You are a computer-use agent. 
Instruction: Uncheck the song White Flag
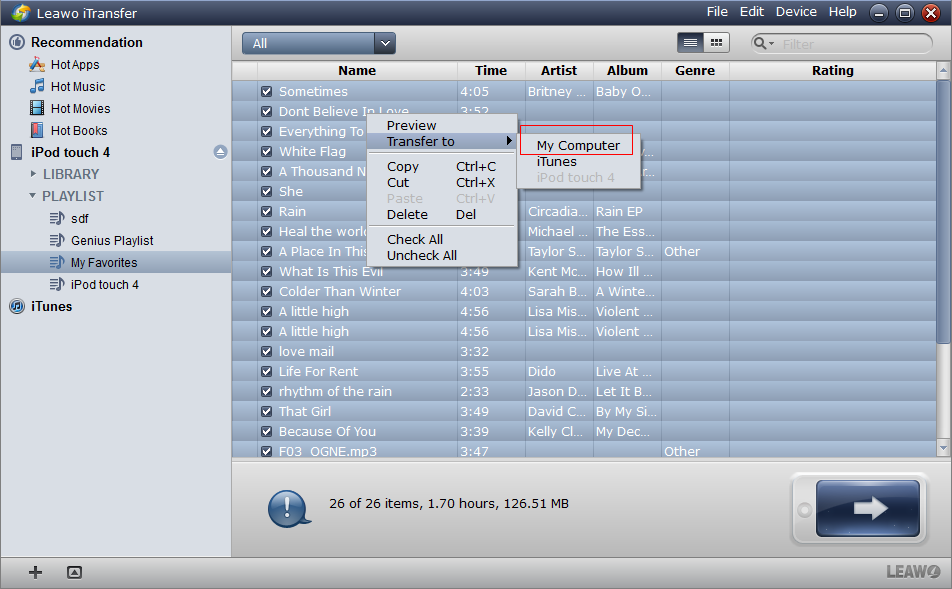pyautogui.click(x=267, y=152)
